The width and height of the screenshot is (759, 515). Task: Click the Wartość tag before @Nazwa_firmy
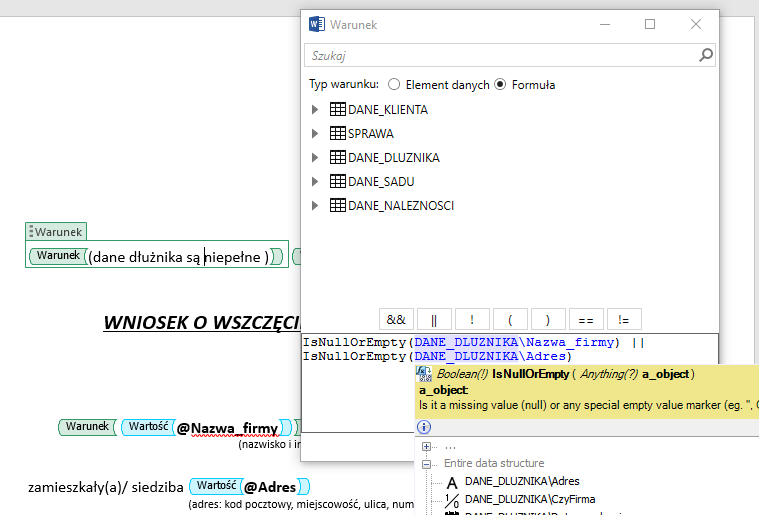tap(148, 427)
